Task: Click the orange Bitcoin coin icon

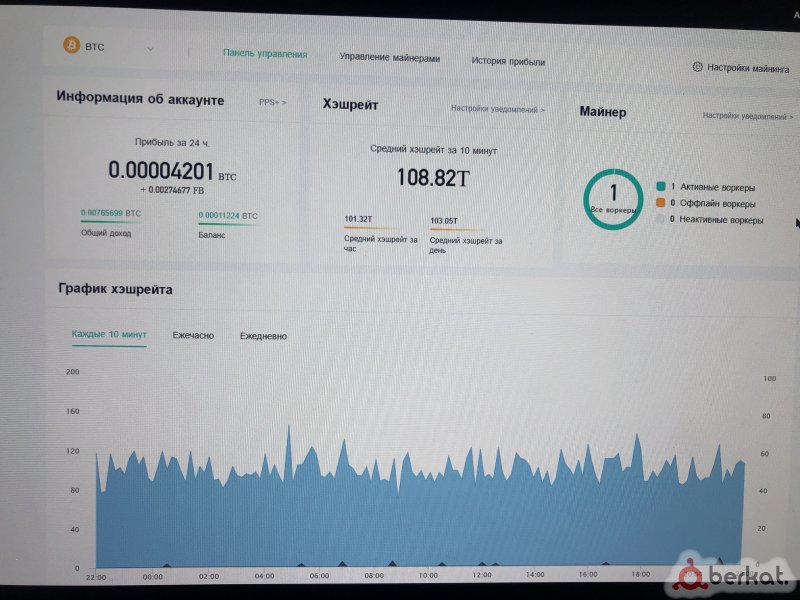Action: coord(71,46)
